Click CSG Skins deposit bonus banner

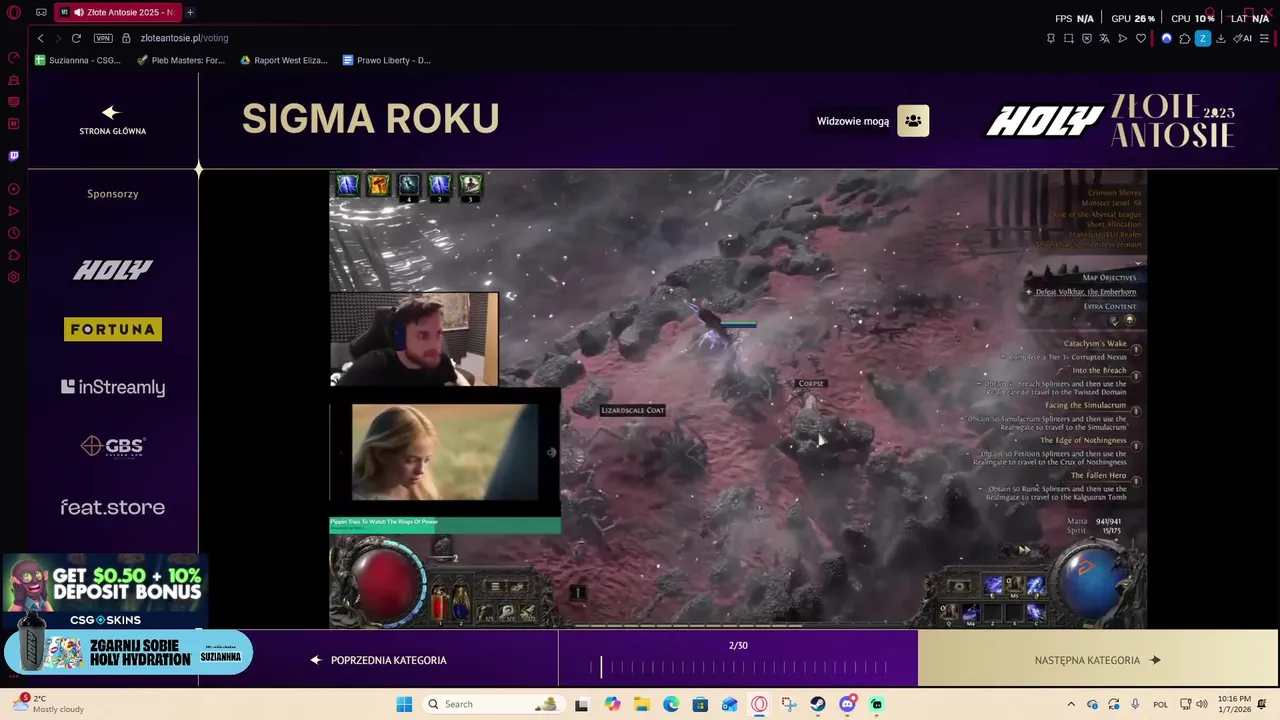tap(105, 592)
